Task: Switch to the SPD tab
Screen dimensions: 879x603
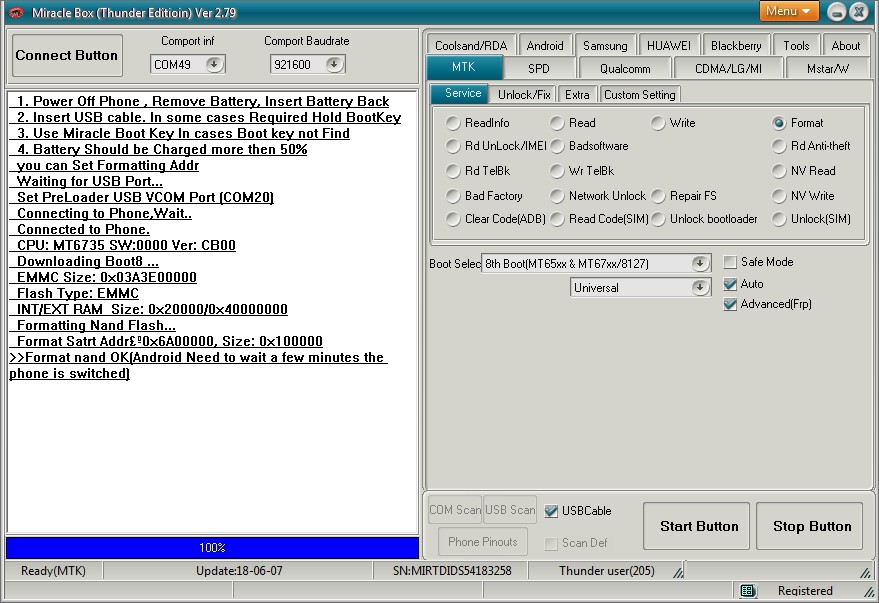Action: [539, 68]
